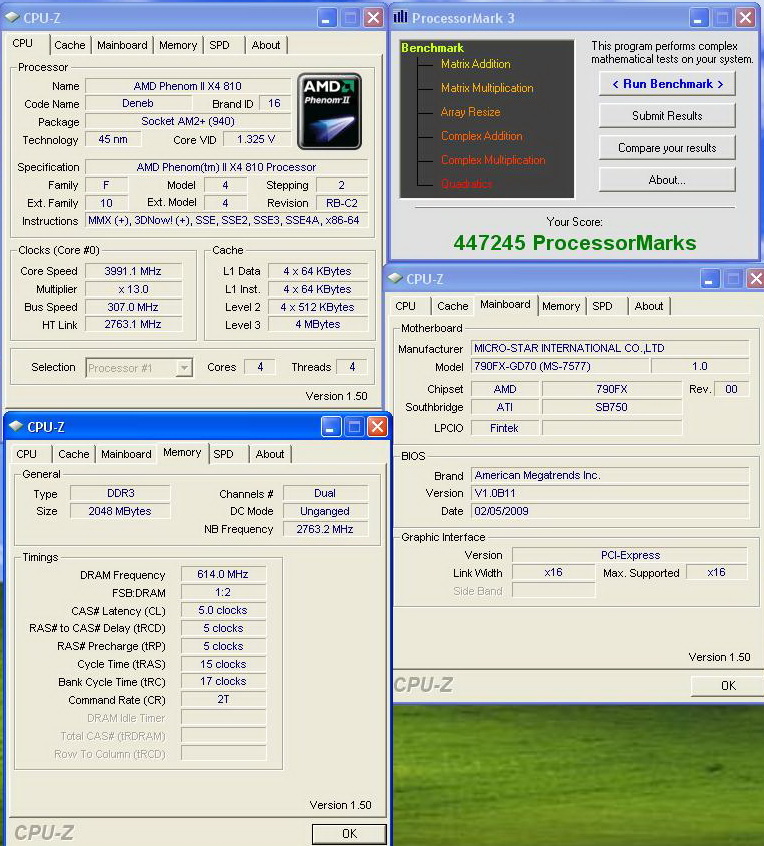This screenshot has width=764, height=846.
Task: Click the Instructions field listing MMX, SSE
Action: [227, 220]
